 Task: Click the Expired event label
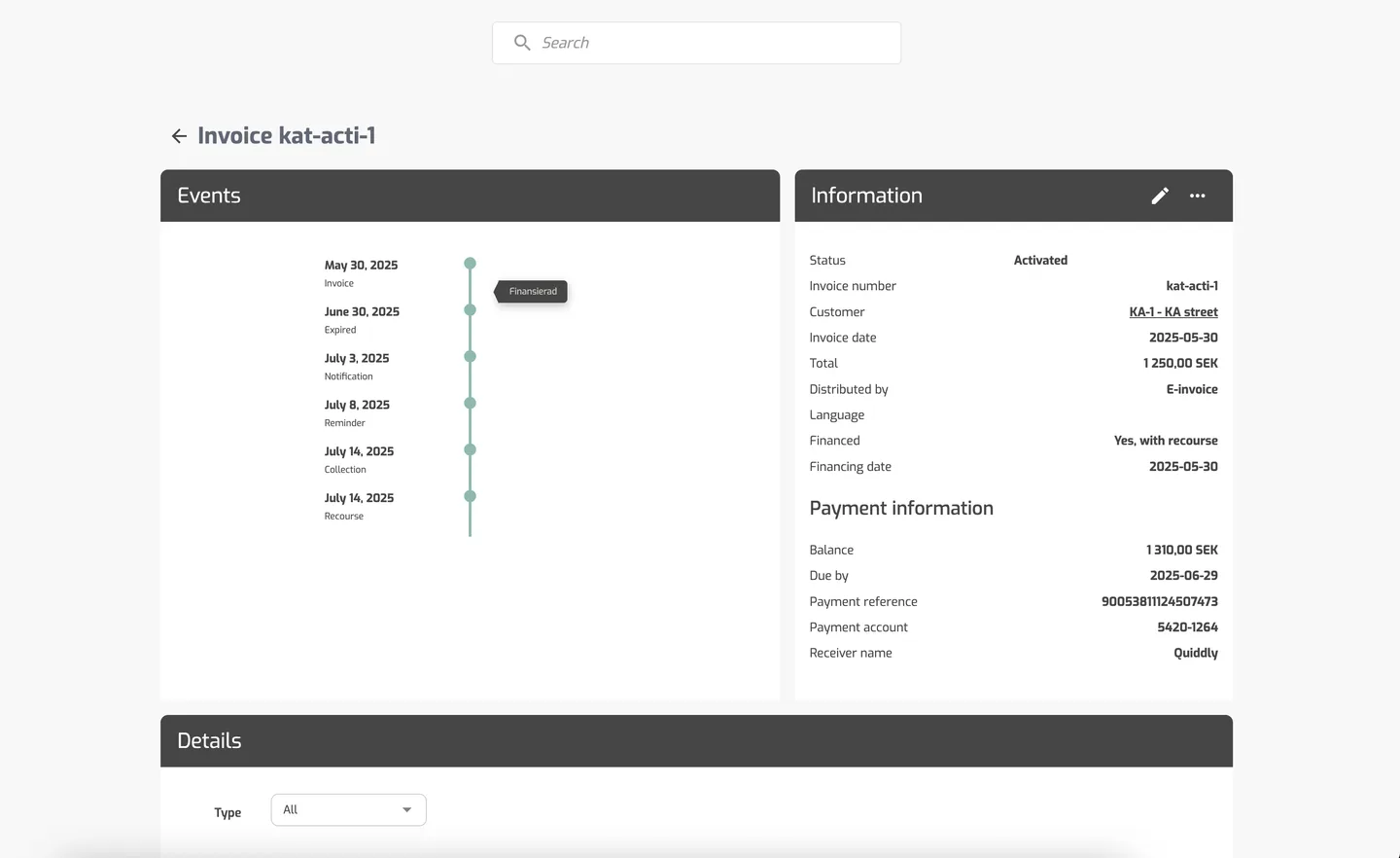coord(340,330)
